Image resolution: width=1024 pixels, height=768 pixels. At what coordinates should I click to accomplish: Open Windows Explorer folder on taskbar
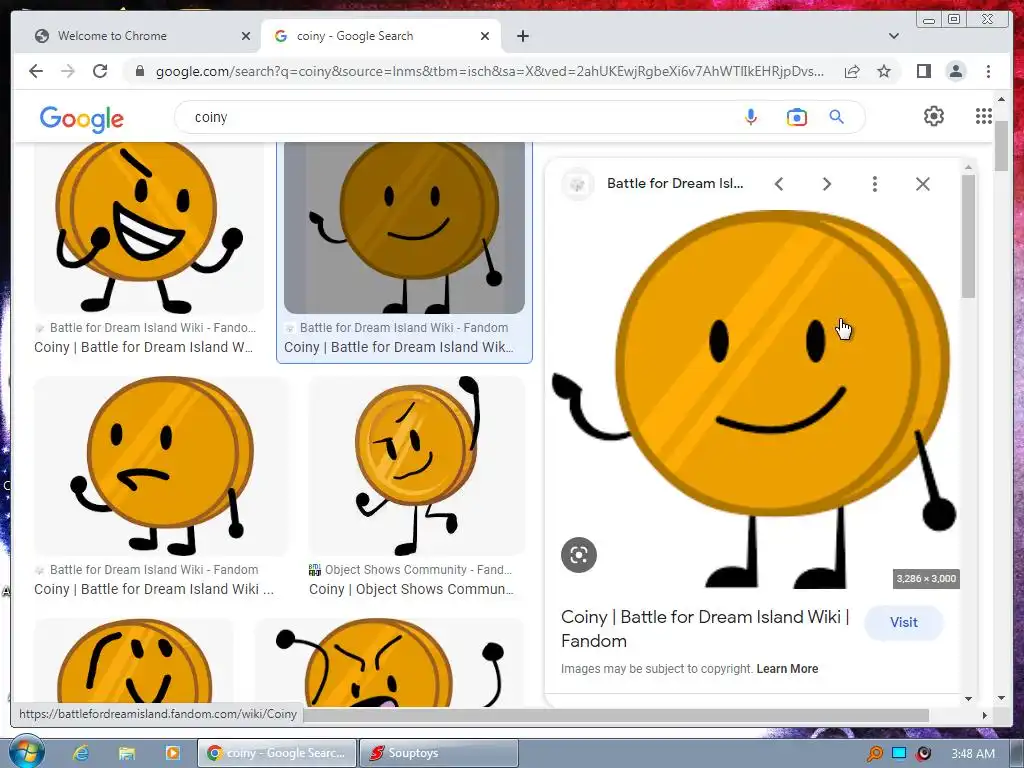click(127, 753)
